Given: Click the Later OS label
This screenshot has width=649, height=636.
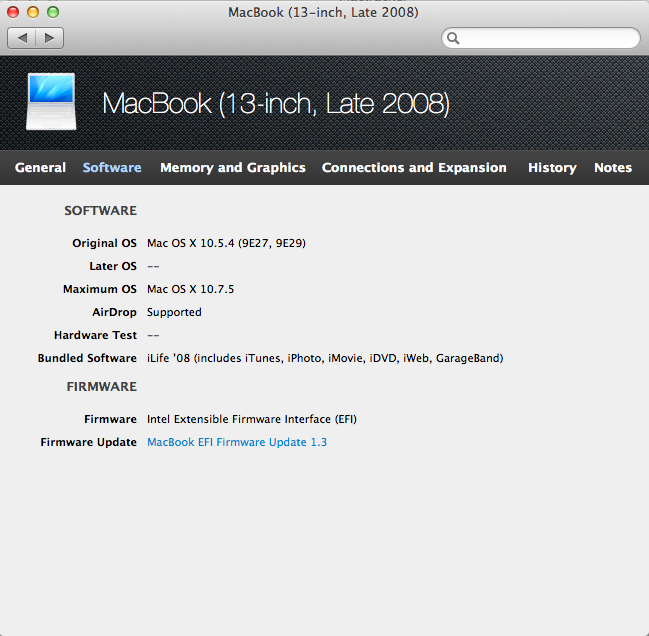Looking at the screenshot, I should [x=113, y=266].
